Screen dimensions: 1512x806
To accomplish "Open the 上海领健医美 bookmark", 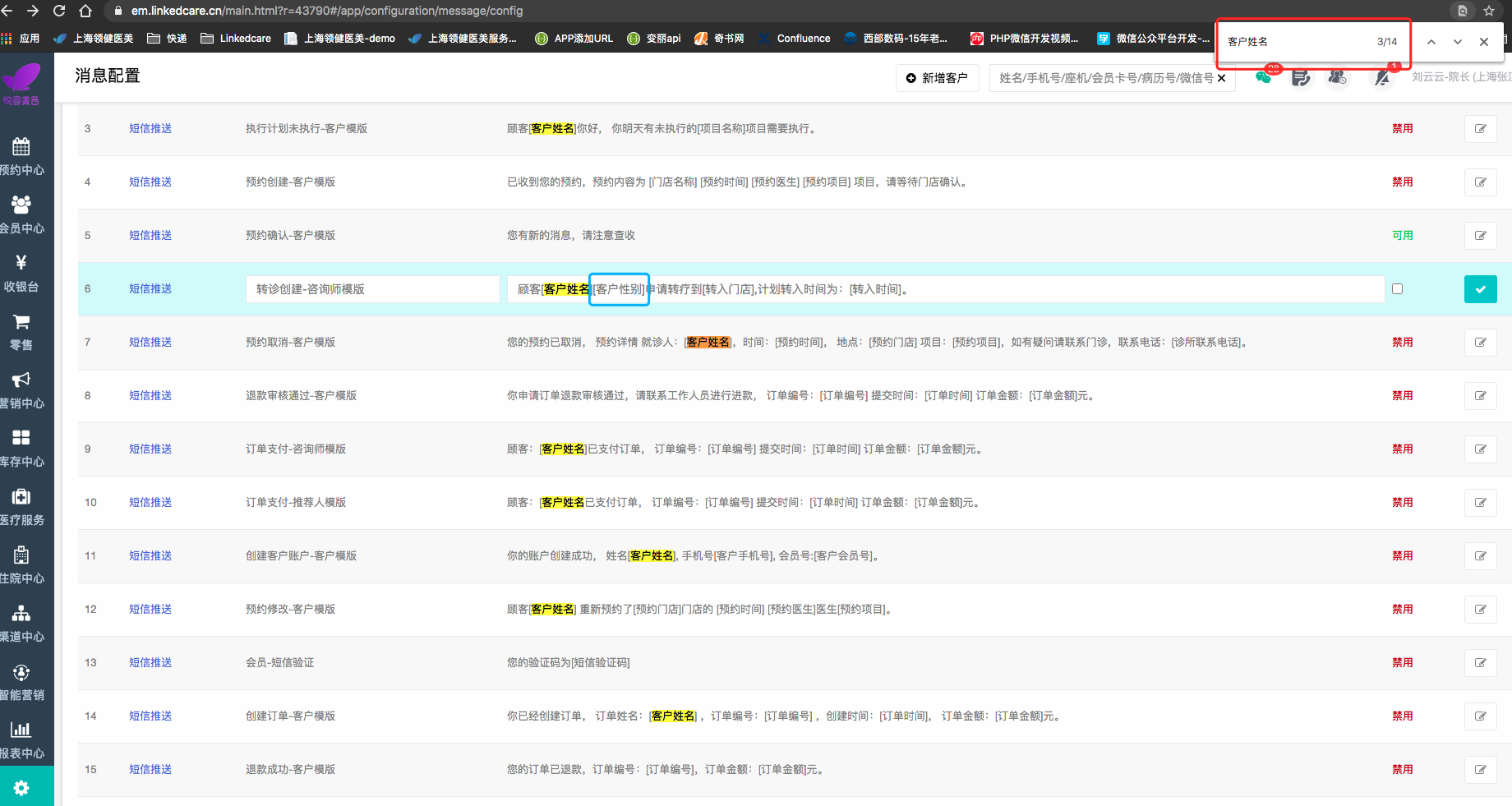I will [93, 39].
